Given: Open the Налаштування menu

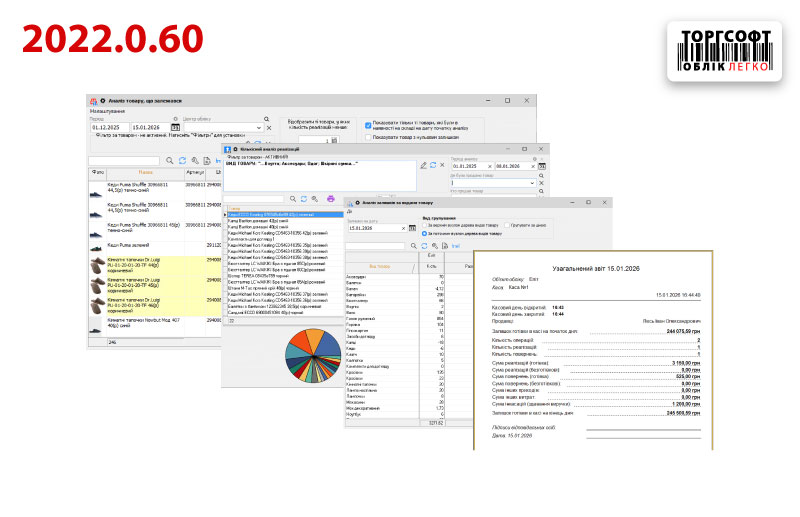Looking at the screenshot, I should point(108,111).
